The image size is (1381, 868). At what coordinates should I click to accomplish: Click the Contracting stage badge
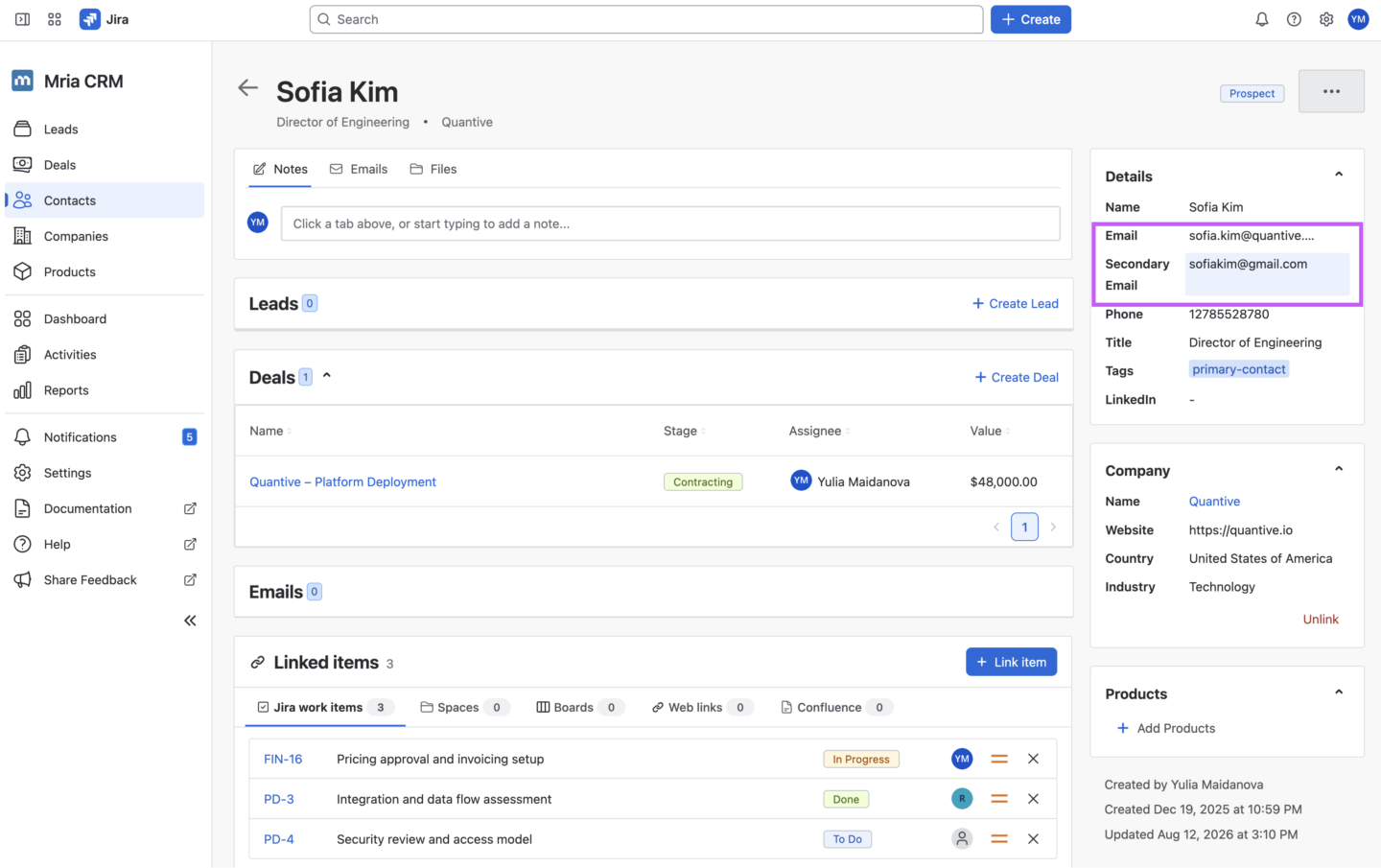(703, 482)
